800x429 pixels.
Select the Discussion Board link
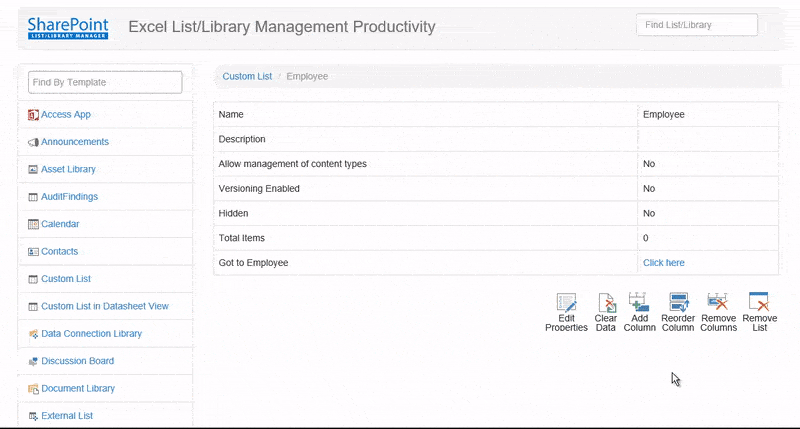coord(78,361)
